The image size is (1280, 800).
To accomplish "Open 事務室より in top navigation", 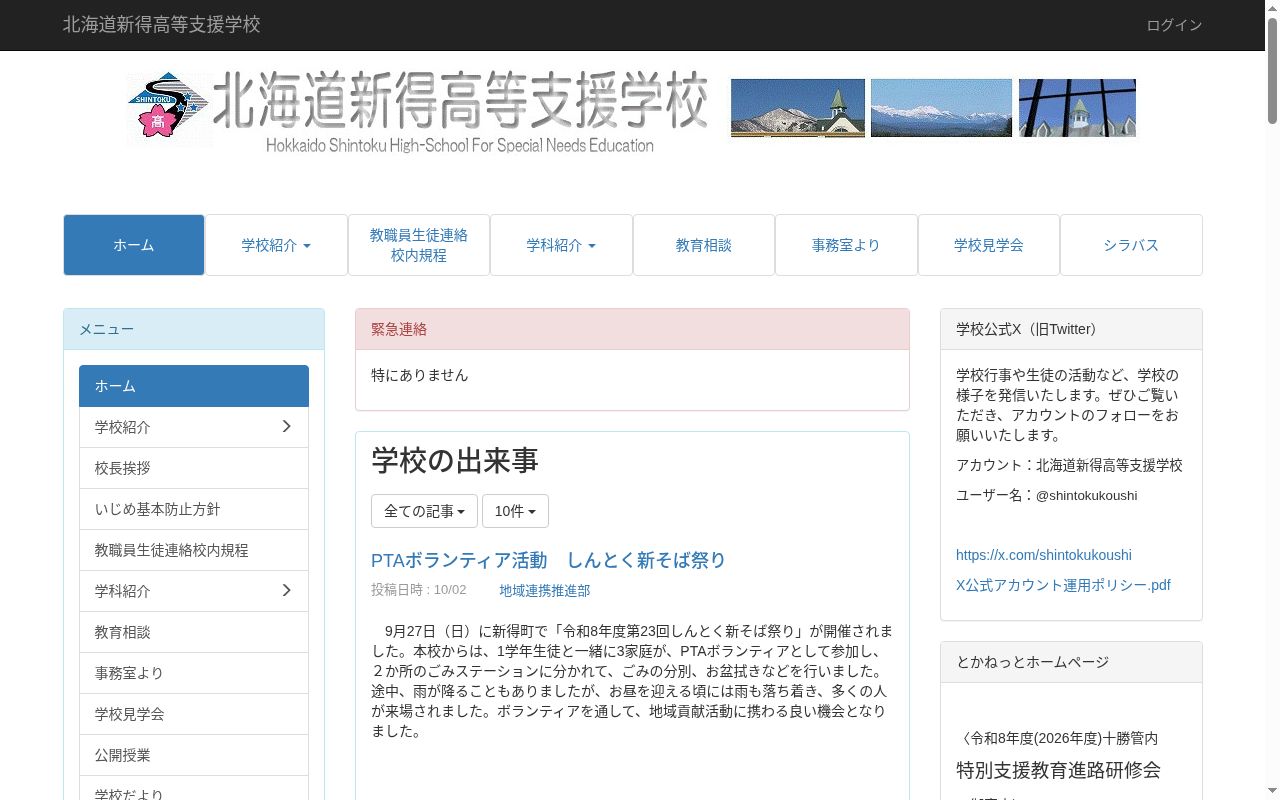I will pos(846,245).
